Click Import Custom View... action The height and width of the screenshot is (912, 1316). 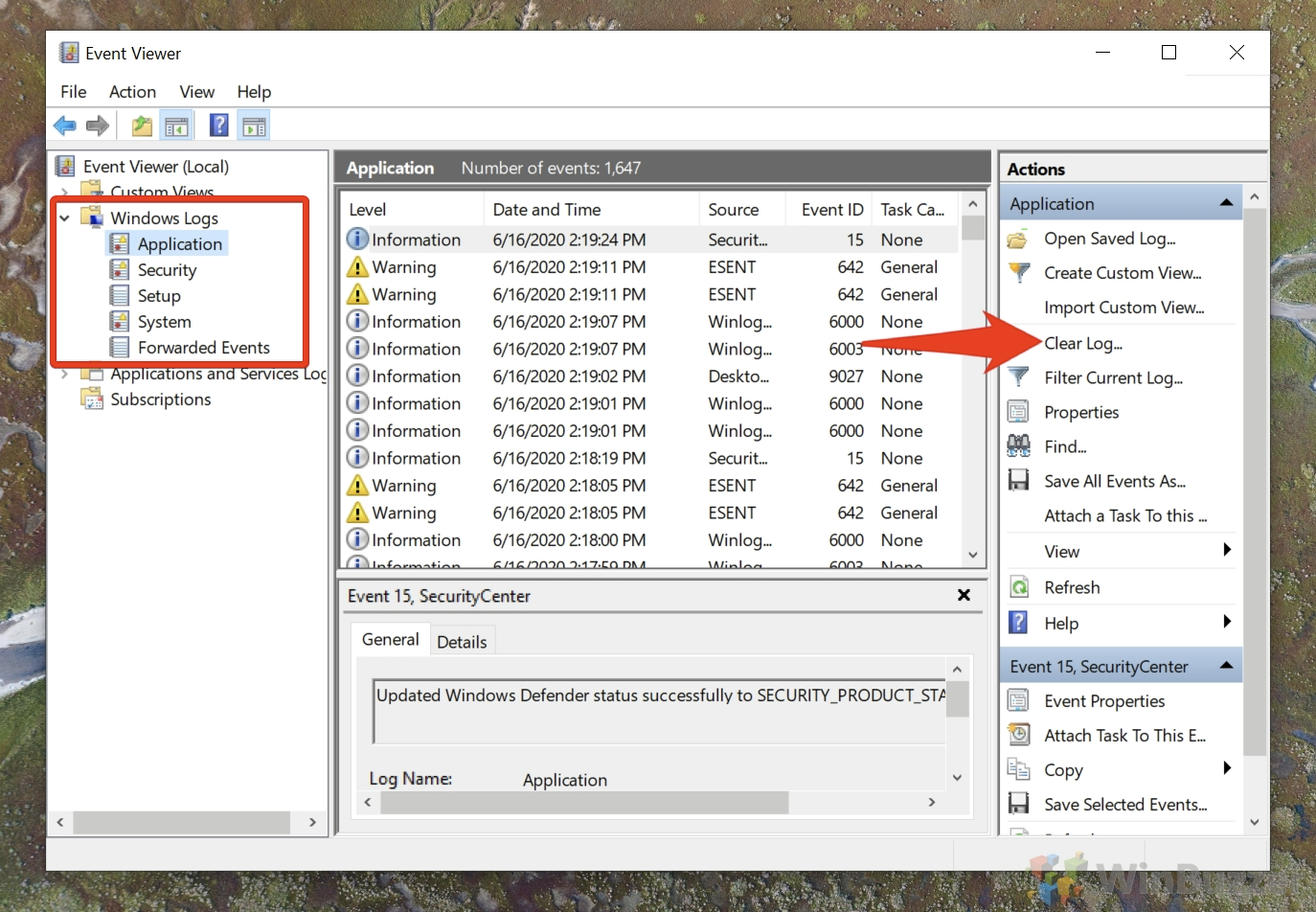click(x=1123, y=308)
